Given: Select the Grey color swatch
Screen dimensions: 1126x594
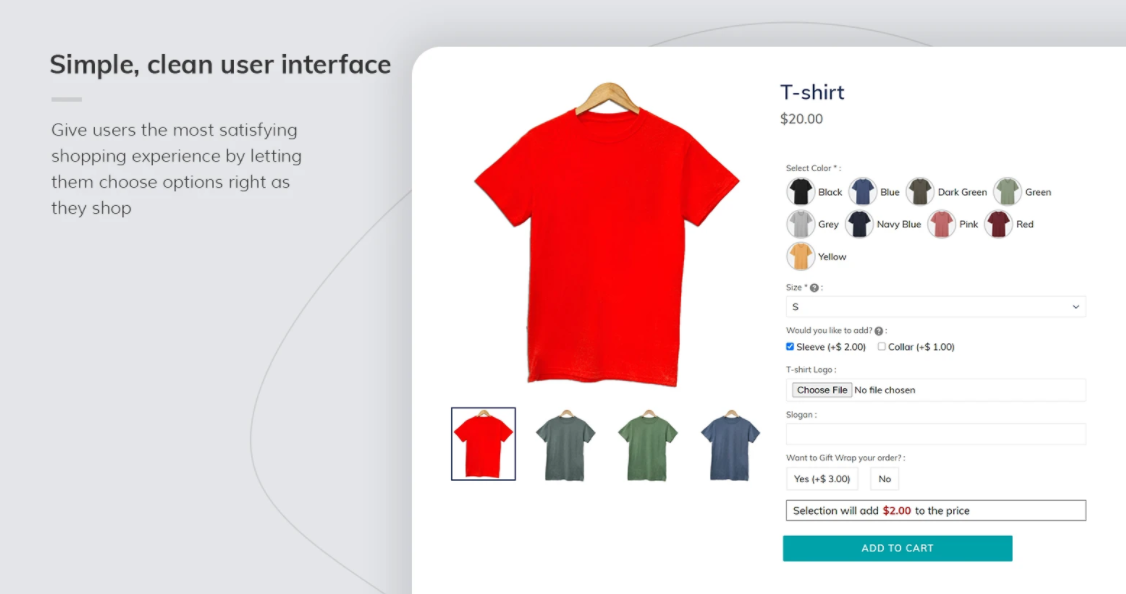Looking at the screenshot, I should click(x=800, y=224).
